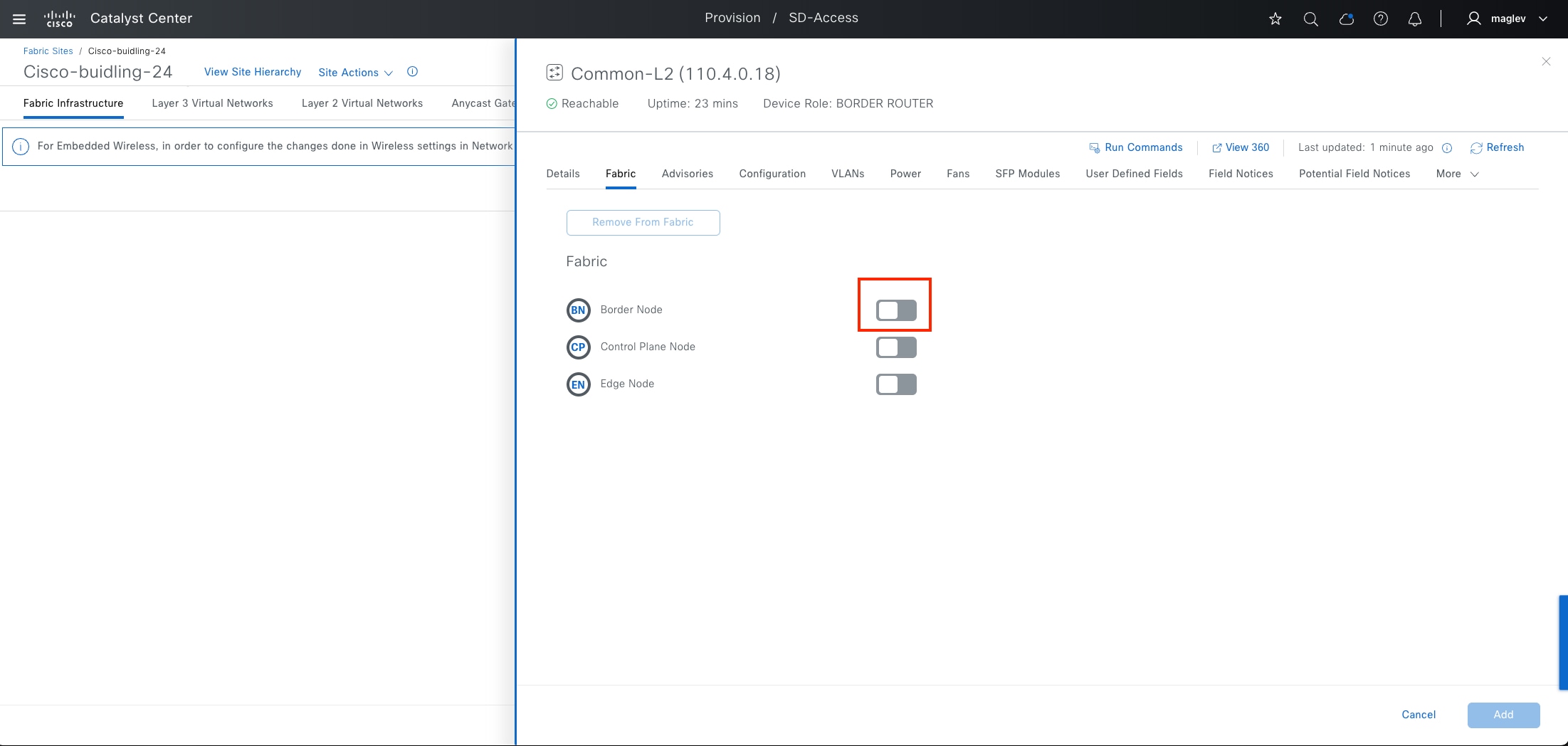1568x746 pixels.
Task: Click the Embedded Wireless banner info icon
Action: pos(21,147)
